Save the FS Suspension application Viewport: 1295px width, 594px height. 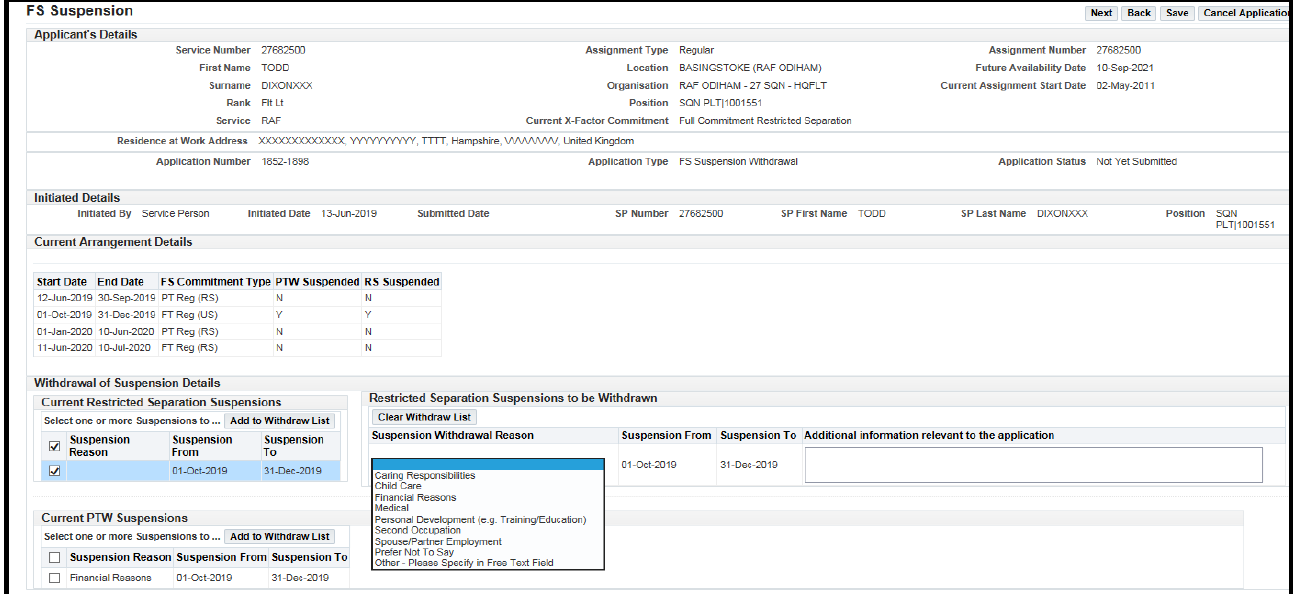(1177, 13)
